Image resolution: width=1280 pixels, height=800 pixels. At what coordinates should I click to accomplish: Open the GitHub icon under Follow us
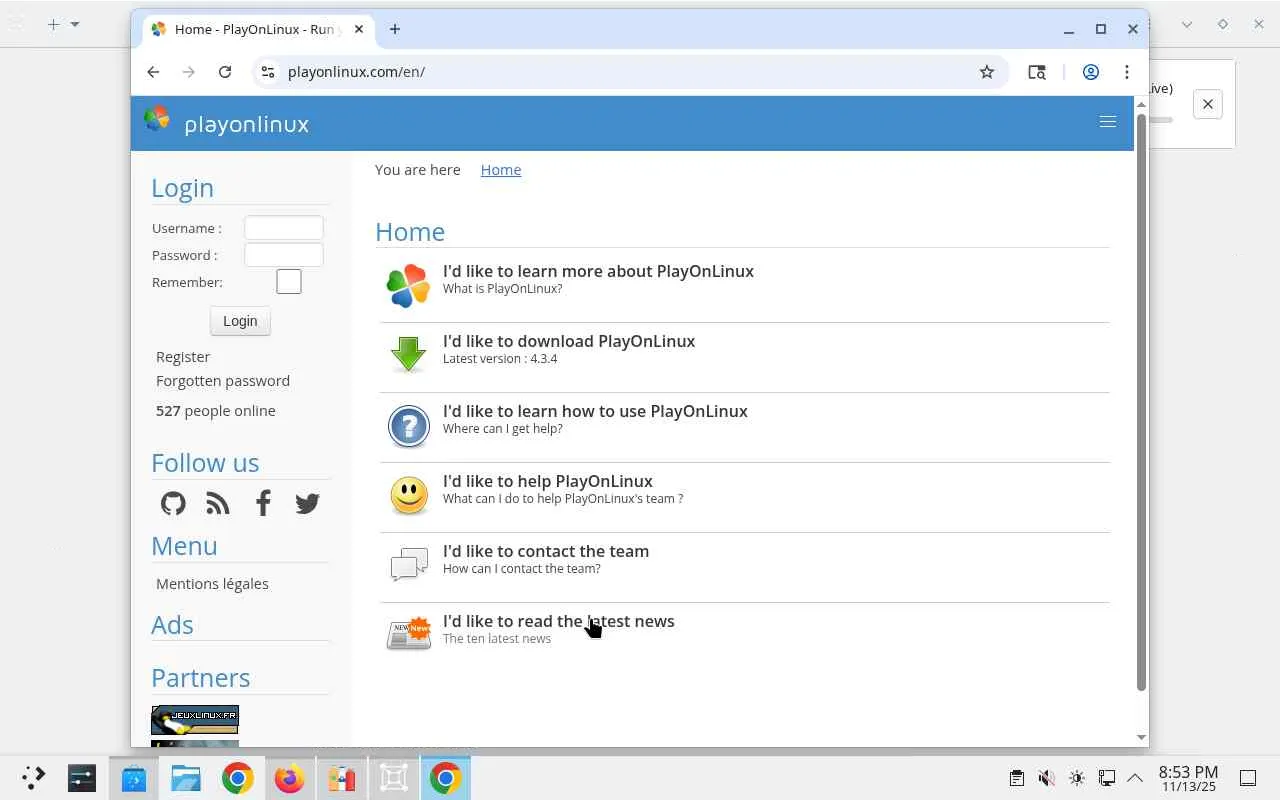pos(173,503)
